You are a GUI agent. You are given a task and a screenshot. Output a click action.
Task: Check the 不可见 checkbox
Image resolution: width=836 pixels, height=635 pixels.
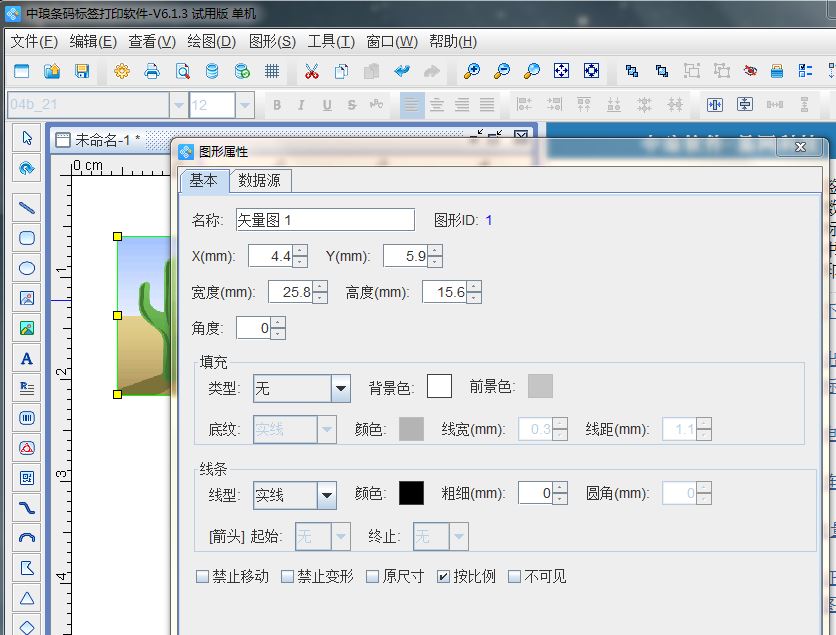point(512,576)
